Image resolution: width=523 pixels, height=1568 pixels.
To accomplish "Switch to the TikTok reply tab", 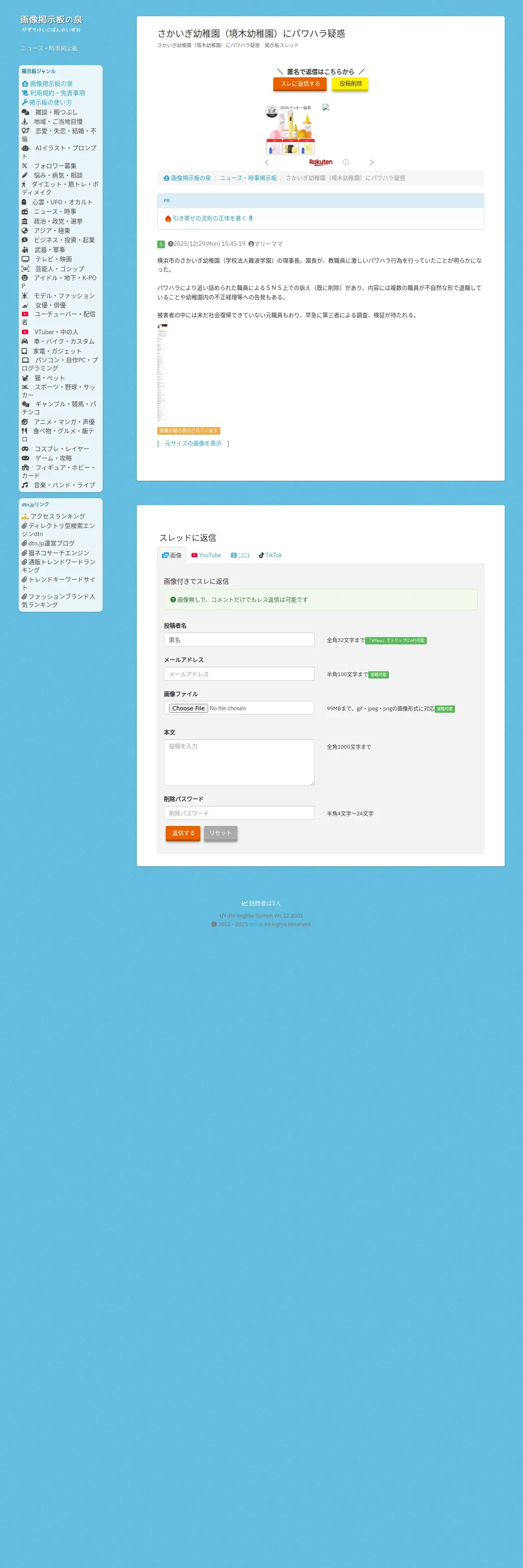I will click(x=270, y=555).
